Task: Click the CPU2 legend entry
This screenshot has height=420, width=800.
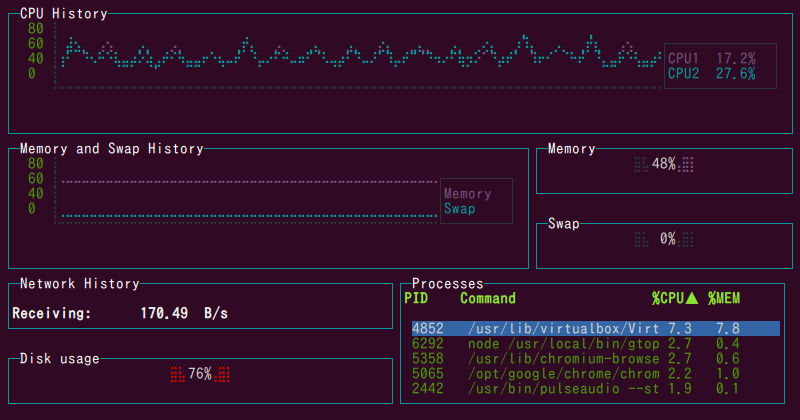Action: pyautogui.click(x=711, y=74)
